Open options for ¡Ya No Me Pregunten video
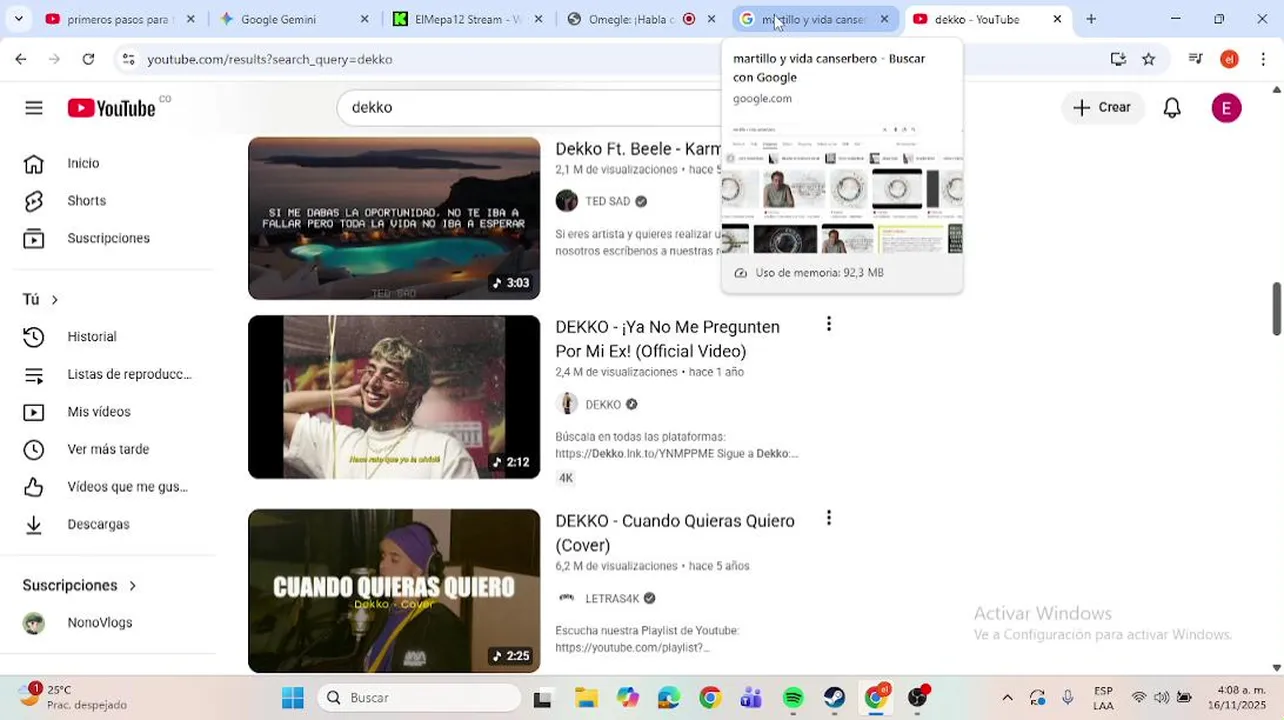1284x720 pixels. [828, 324]
